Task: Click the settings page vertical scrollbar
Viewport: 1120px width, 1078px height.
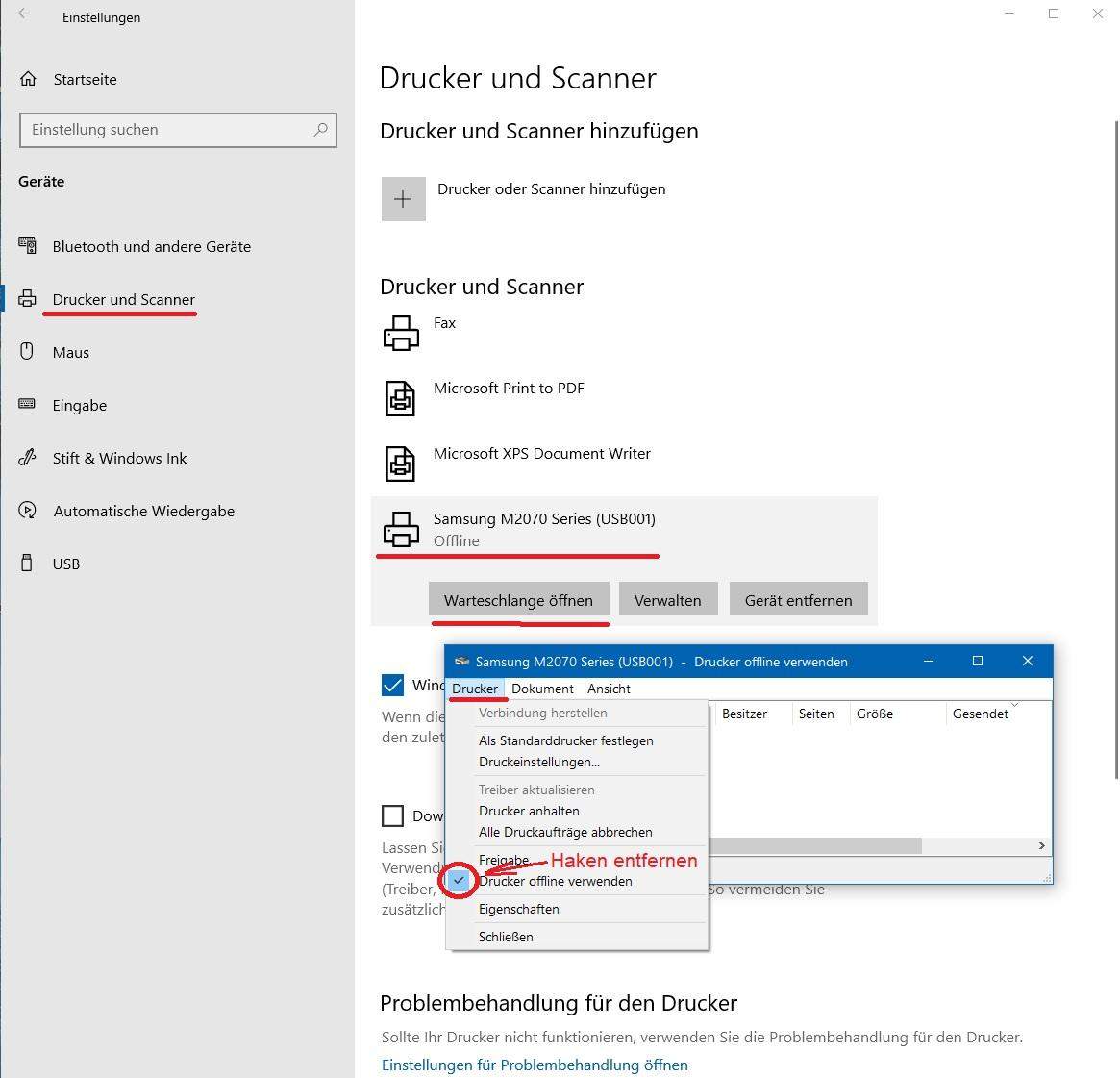Action: (1116, 450)
